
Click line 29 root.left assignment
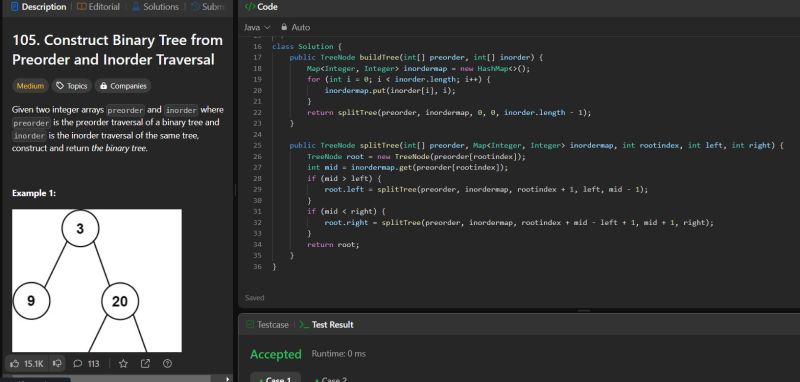[486, 189]
